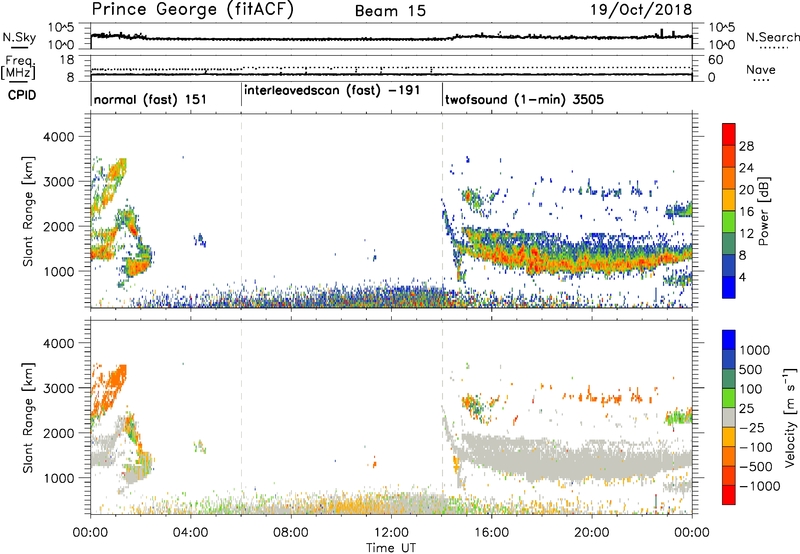Viewport: 800px width, 554px height.
Task: Click the 'Time UT' axis title
Action: [391, 547]
